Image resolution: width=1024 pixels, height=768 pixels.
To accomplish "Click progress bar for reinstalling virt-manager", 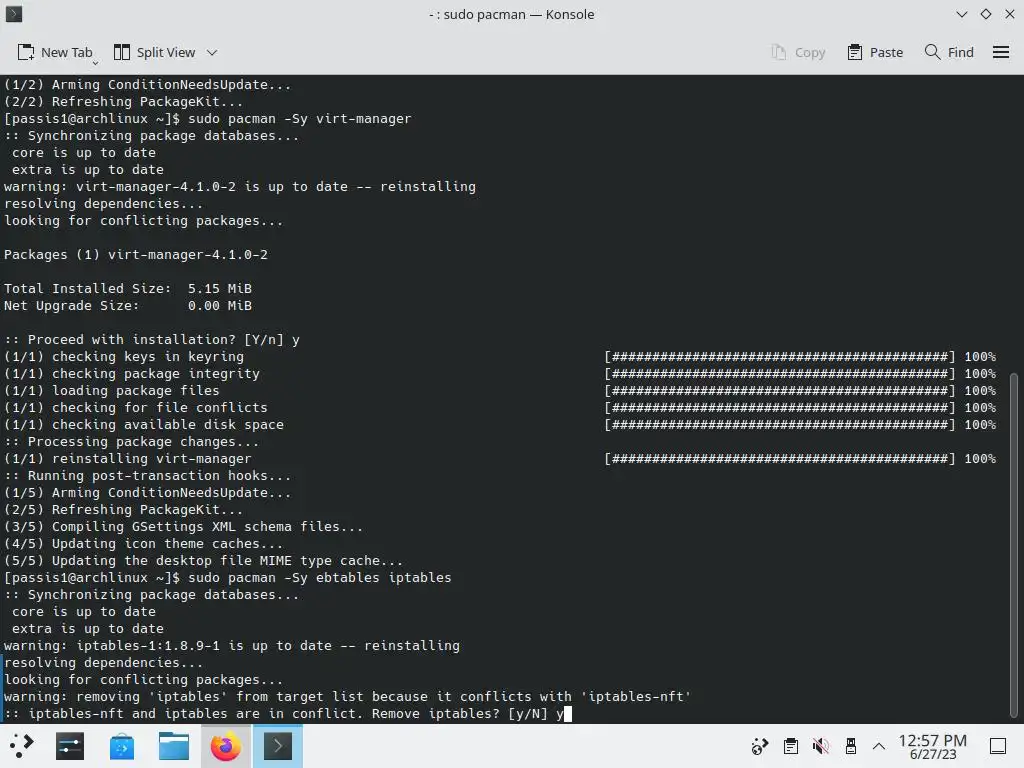I will click(780, 458).
